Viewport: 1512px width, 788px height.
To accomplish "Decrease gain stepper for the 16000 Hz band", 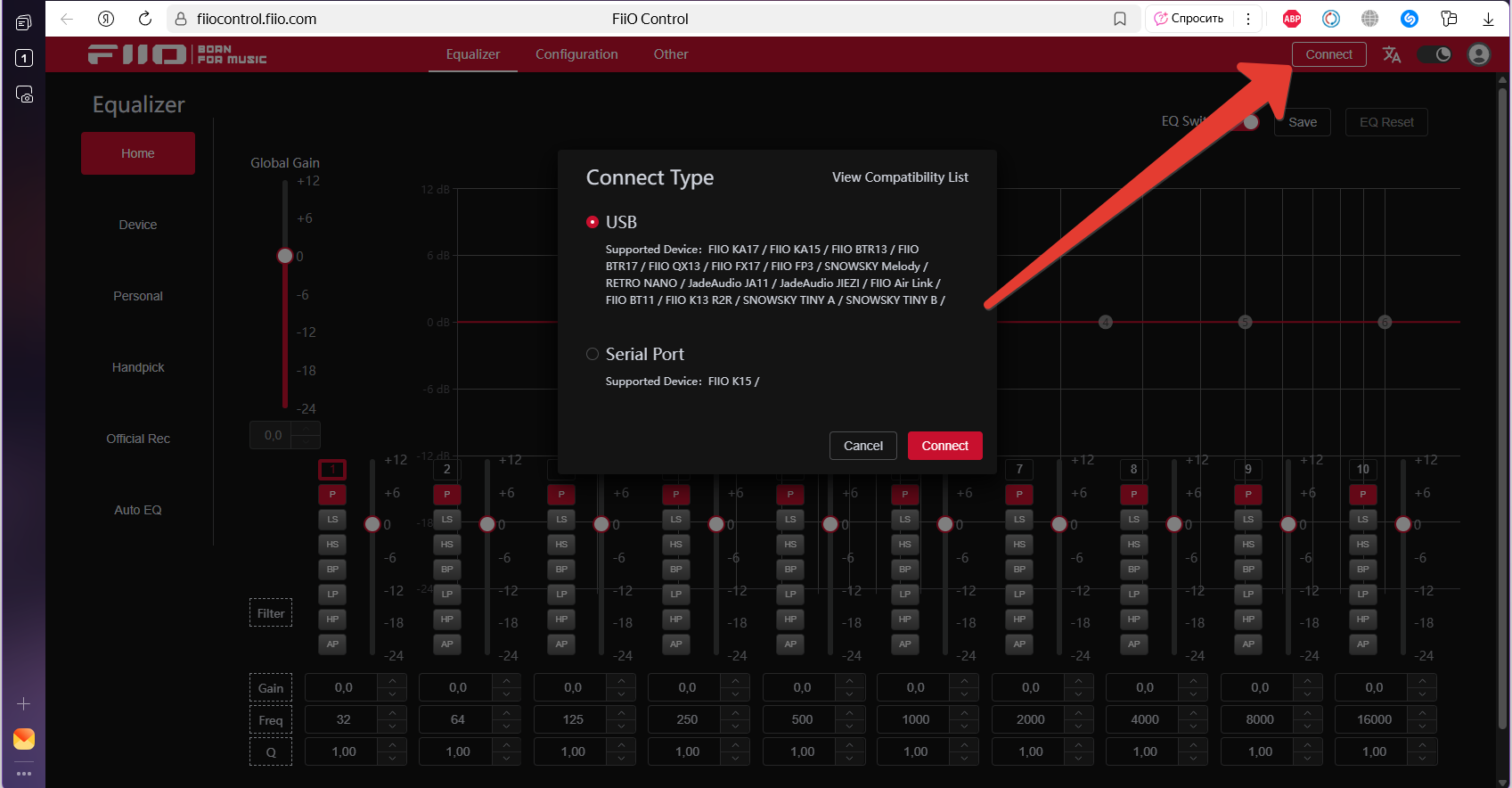I will (x=1422, y=694).
